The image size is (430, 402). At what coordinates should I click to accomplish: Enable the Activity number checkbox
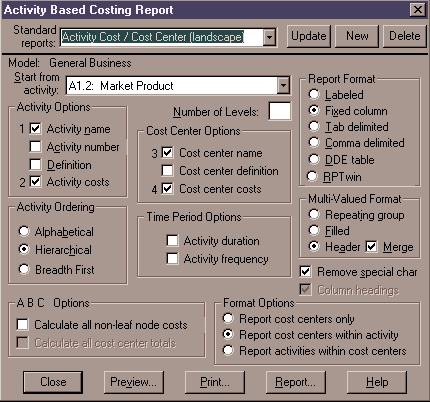tap(35, 147)
